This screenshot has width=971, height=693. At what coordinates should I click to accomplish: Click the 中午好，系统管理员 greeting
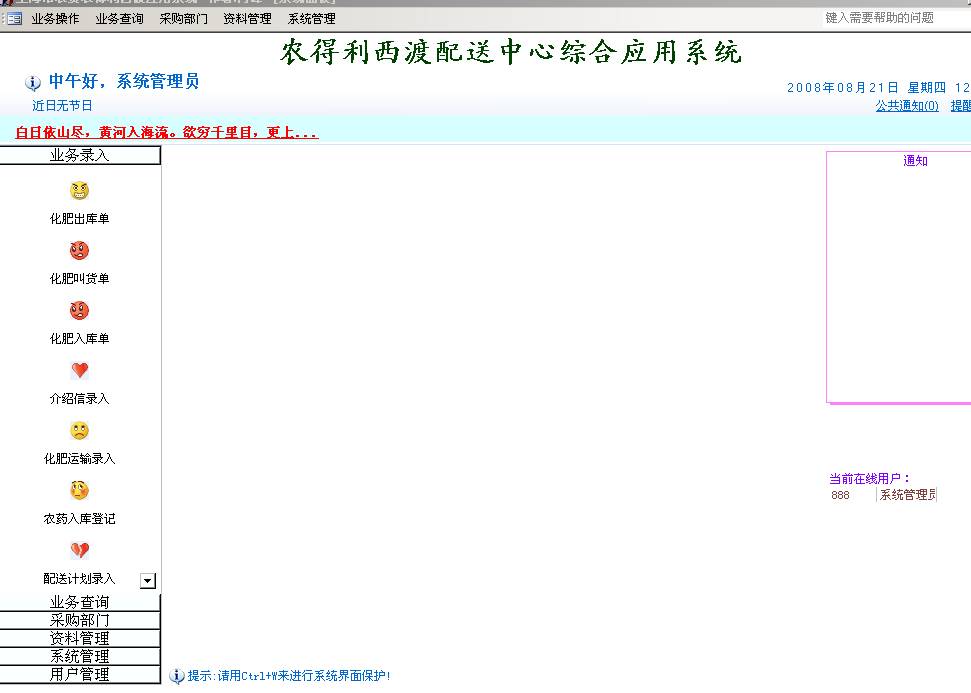point(124,81)
